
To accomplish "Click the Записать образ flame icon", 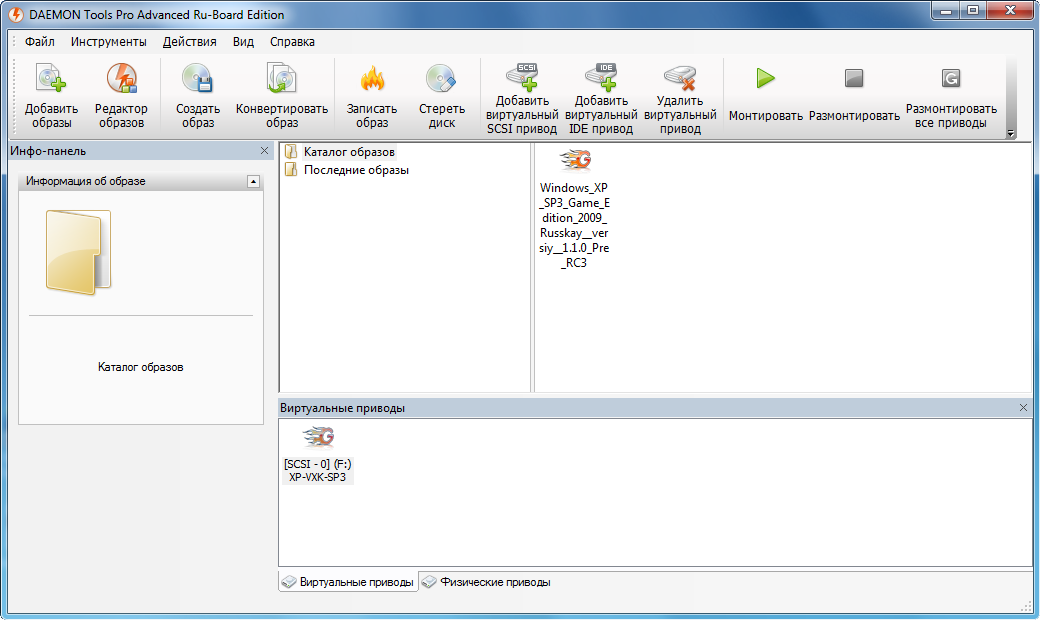I will click(372, 79).
